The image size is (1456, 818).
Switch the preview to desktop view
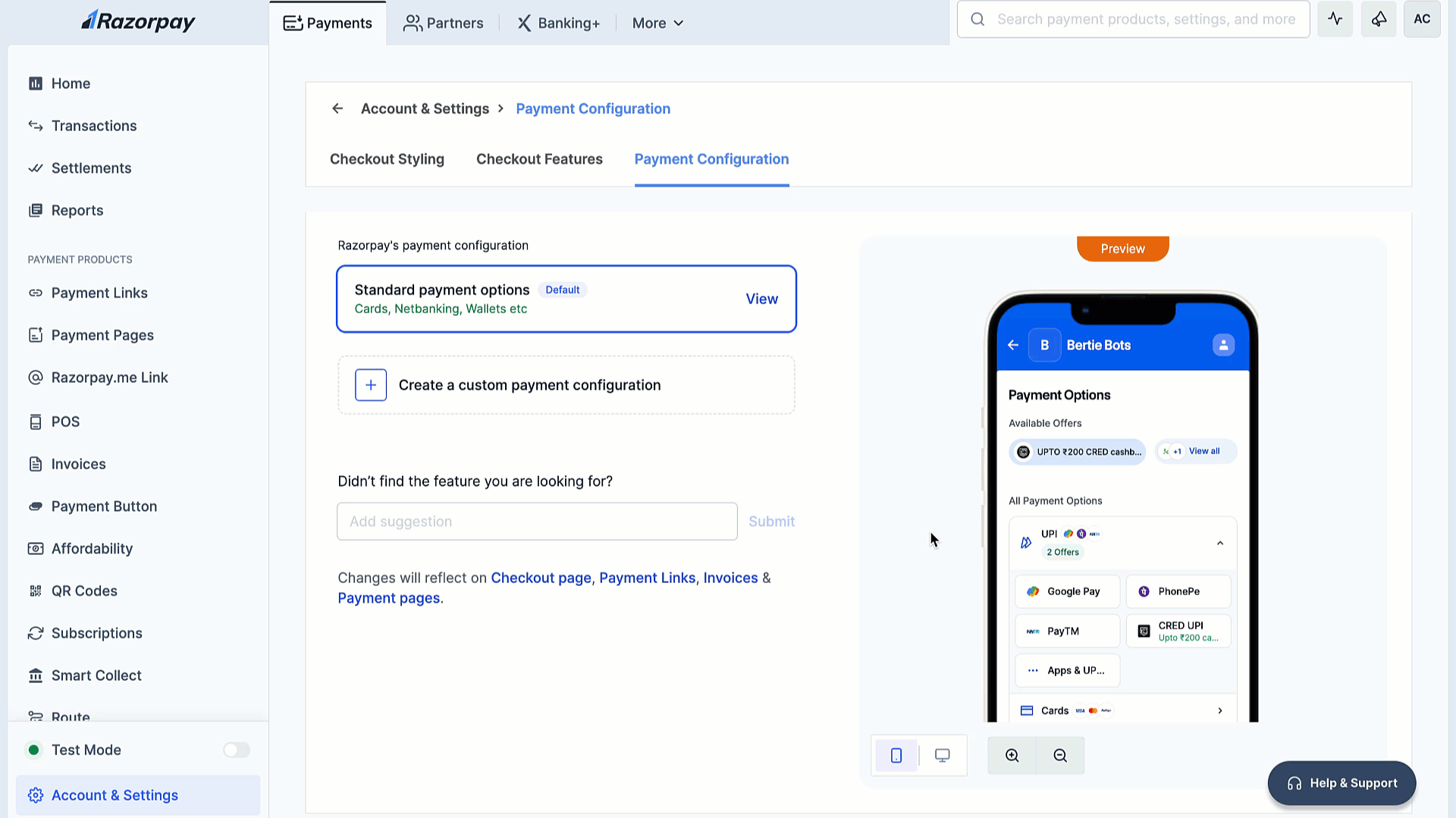(x=943, y=755)
